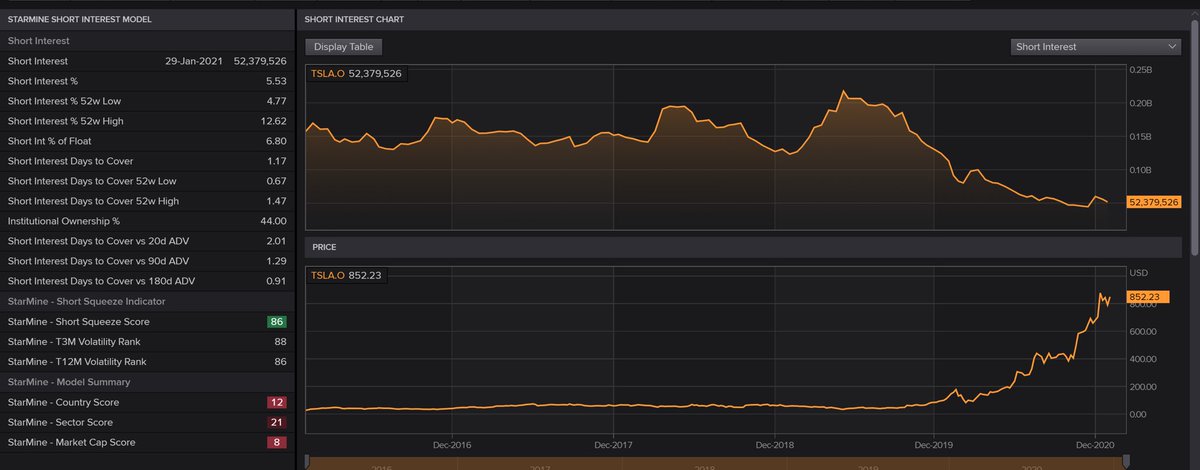Screen dimensions: 1200x470
Task: Click the Short Interest Days to Cover value 1.17
Action: 277,161
